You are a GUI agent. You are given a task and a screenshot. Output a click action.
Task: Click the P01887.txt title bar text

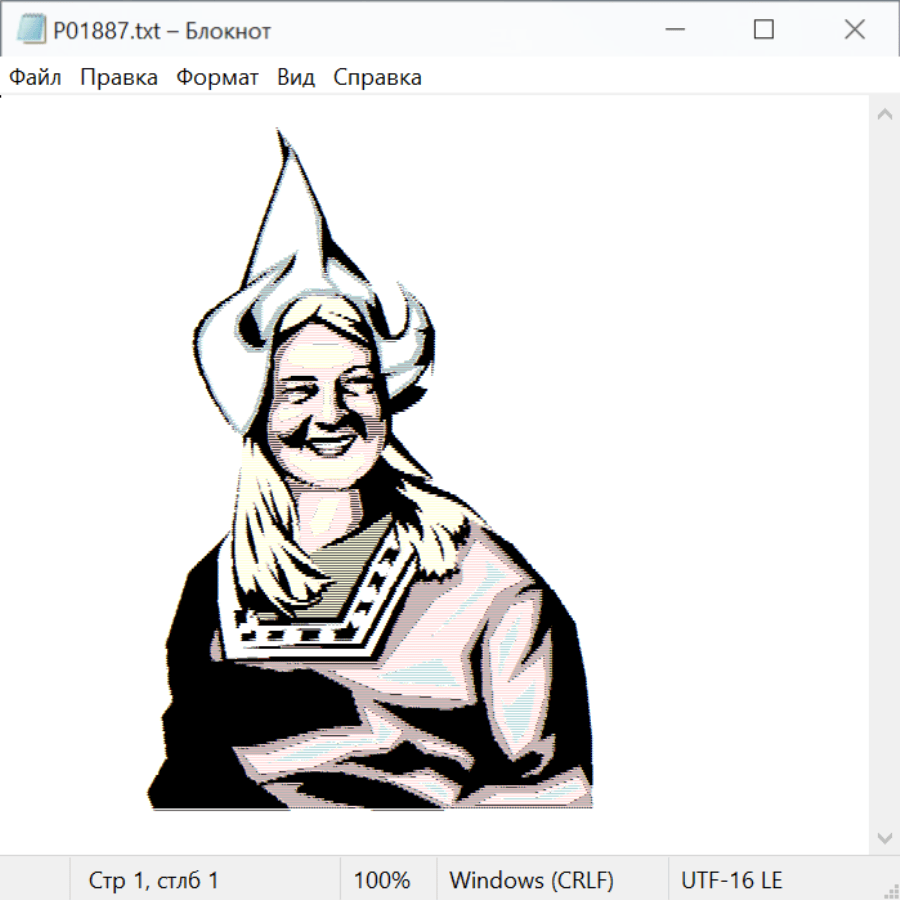[162, 31]
